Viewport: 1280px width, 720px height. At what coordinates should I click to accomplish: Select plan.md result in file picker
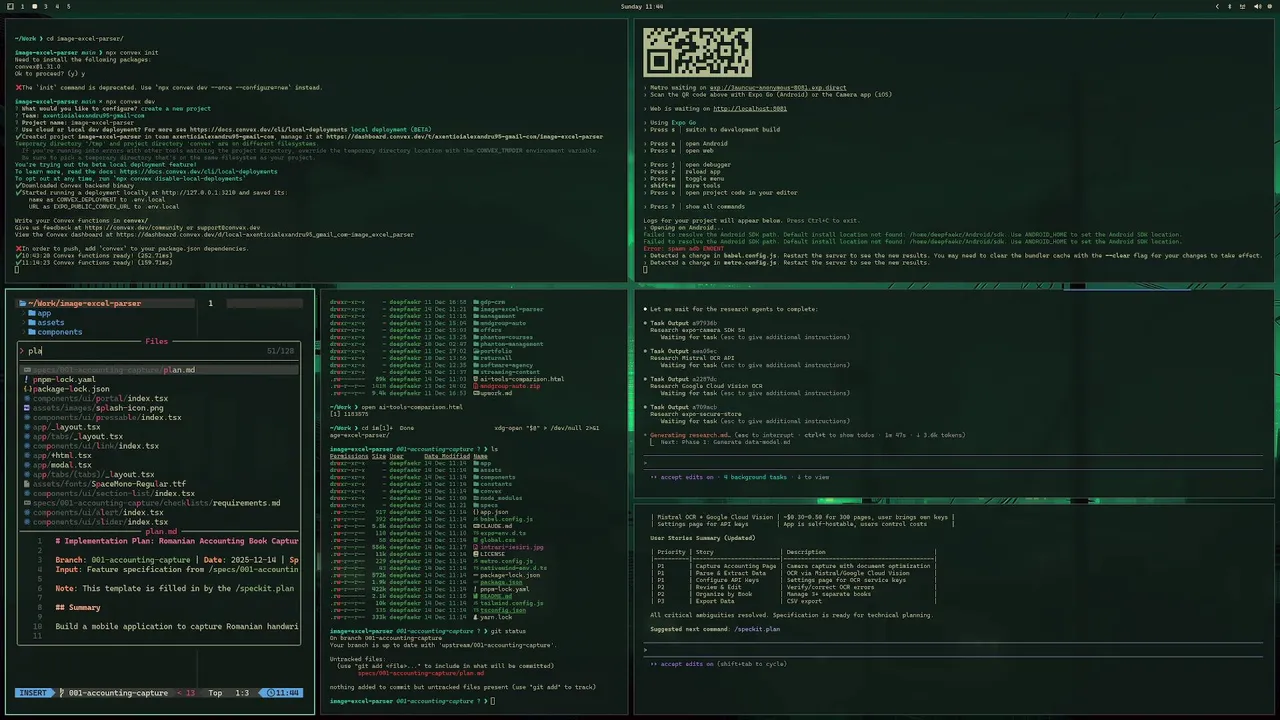point(161,370)
